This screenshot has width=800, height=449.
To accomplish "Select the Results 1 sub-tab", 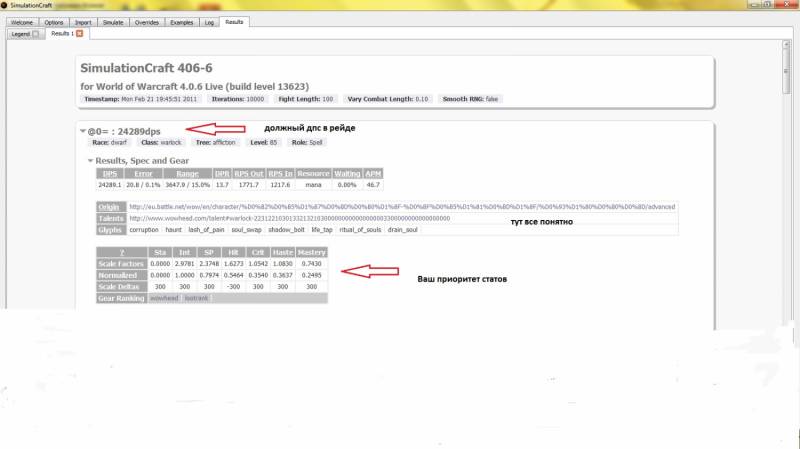I will click(62, 34).
